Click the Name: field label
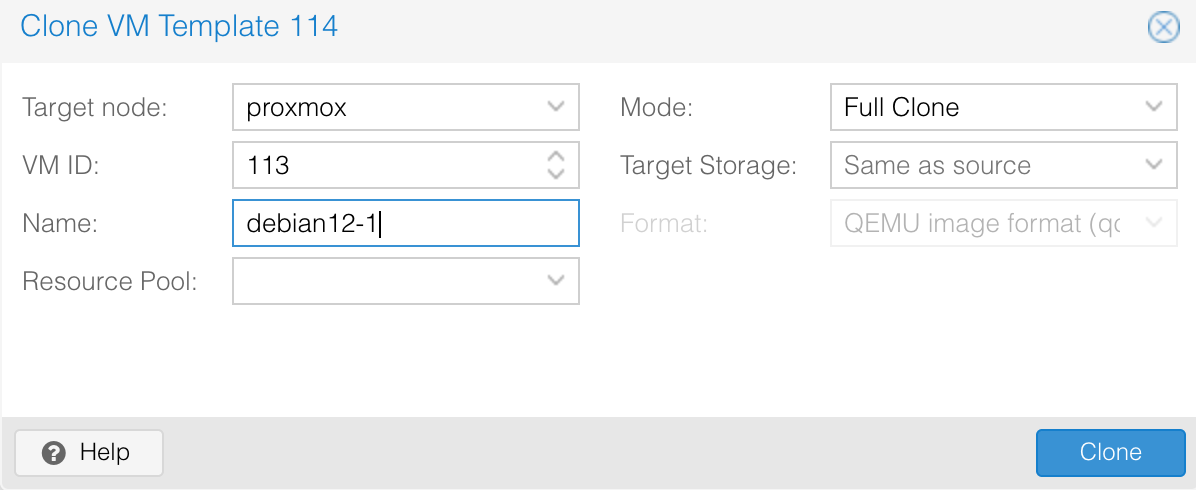1196x490 pixels. pyautogui.click(x=59, y=223)
